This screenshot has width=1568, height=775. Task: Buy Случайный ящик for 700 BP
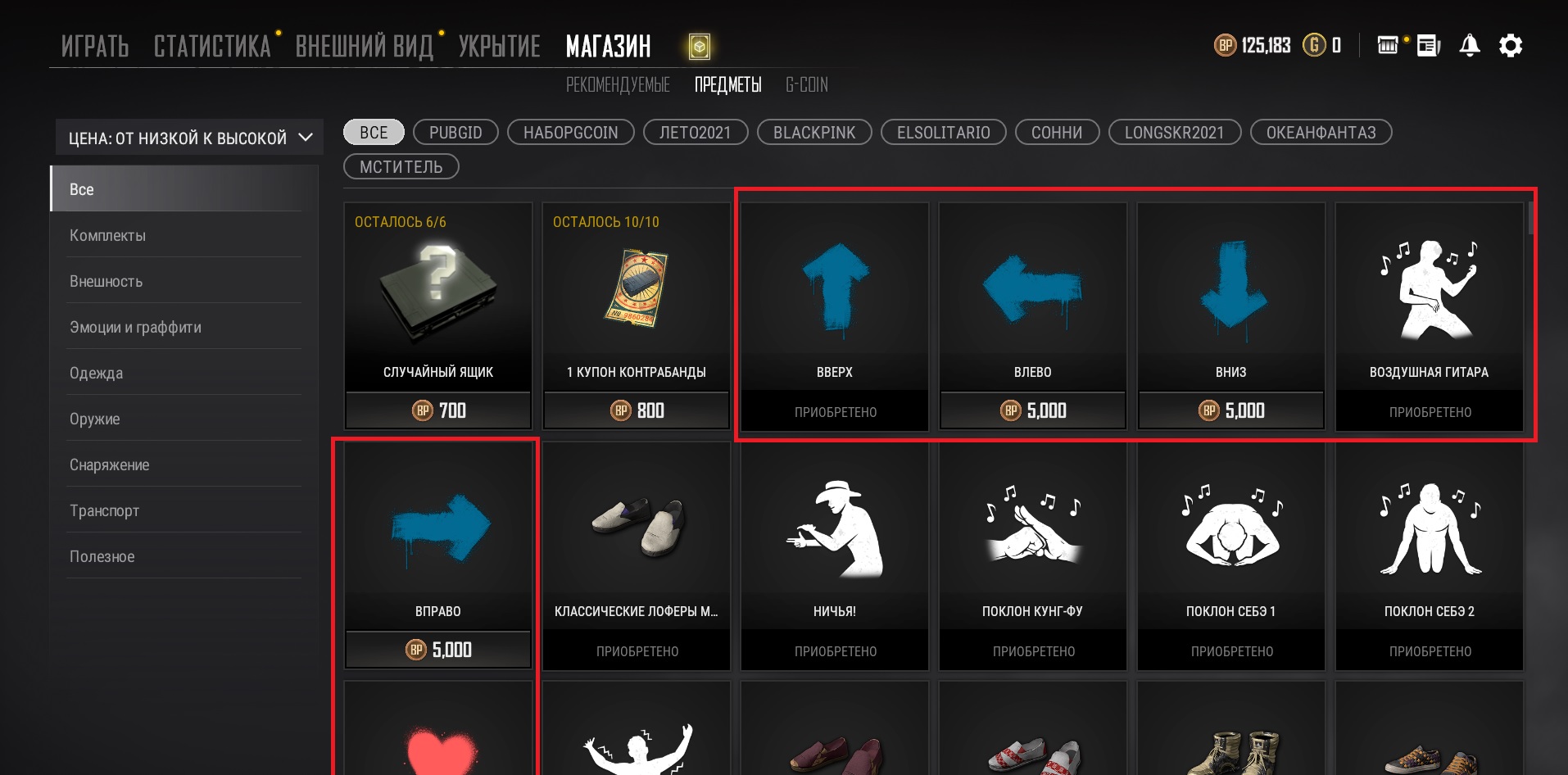tap(438, 410)
